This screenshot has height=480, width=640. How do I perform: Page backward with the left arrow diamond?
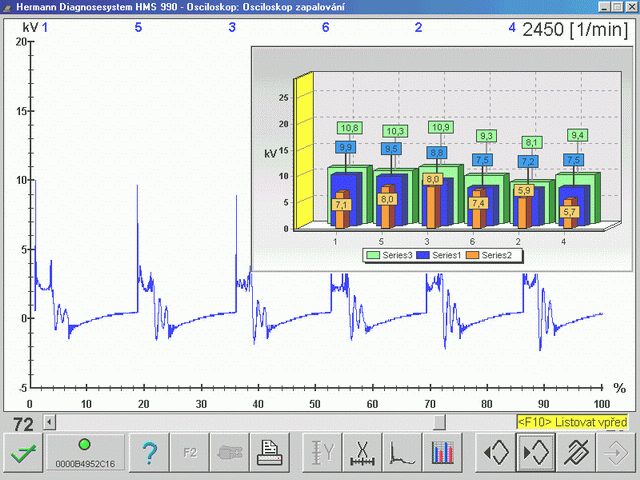click(x=495, y=453)
